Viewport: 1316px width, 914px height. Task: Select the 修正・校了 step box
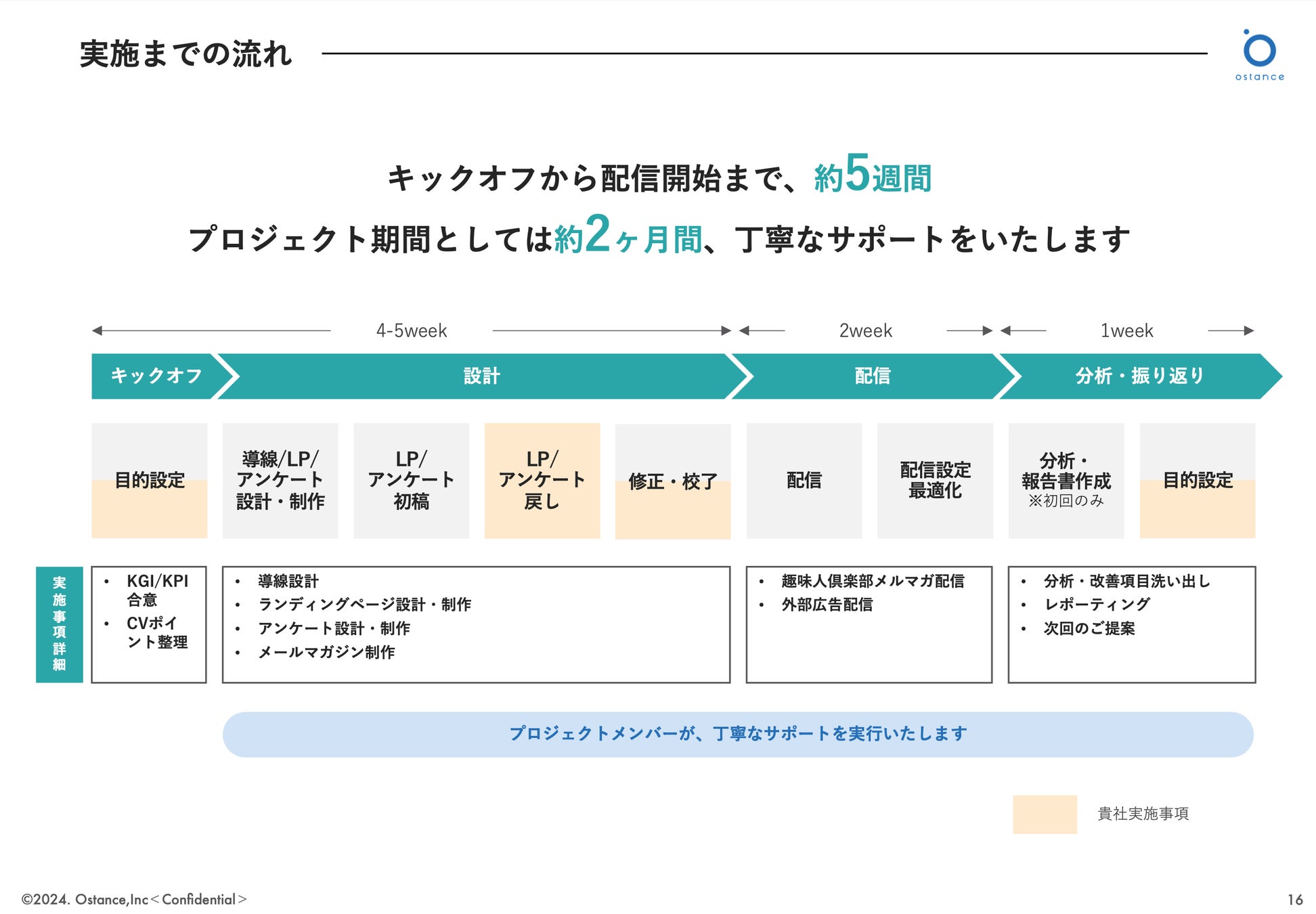(673, 481)
